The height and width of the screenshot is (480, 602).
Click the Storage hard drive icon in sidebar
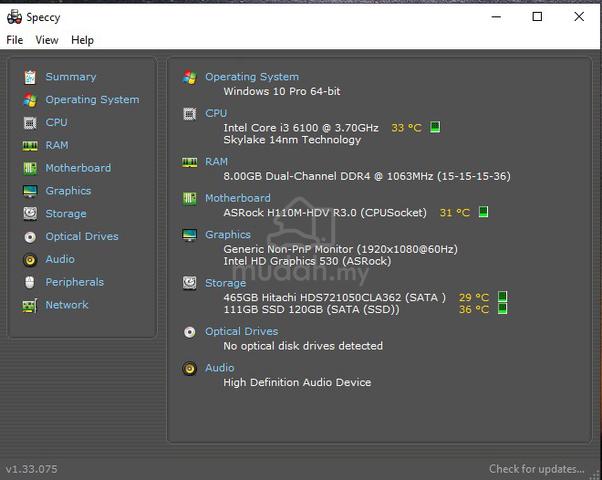[30, 214]
